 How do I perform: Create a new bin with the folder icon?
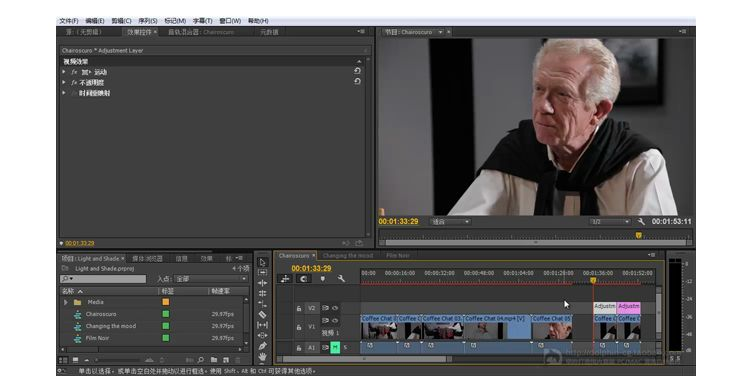click(x=214, y=360)
